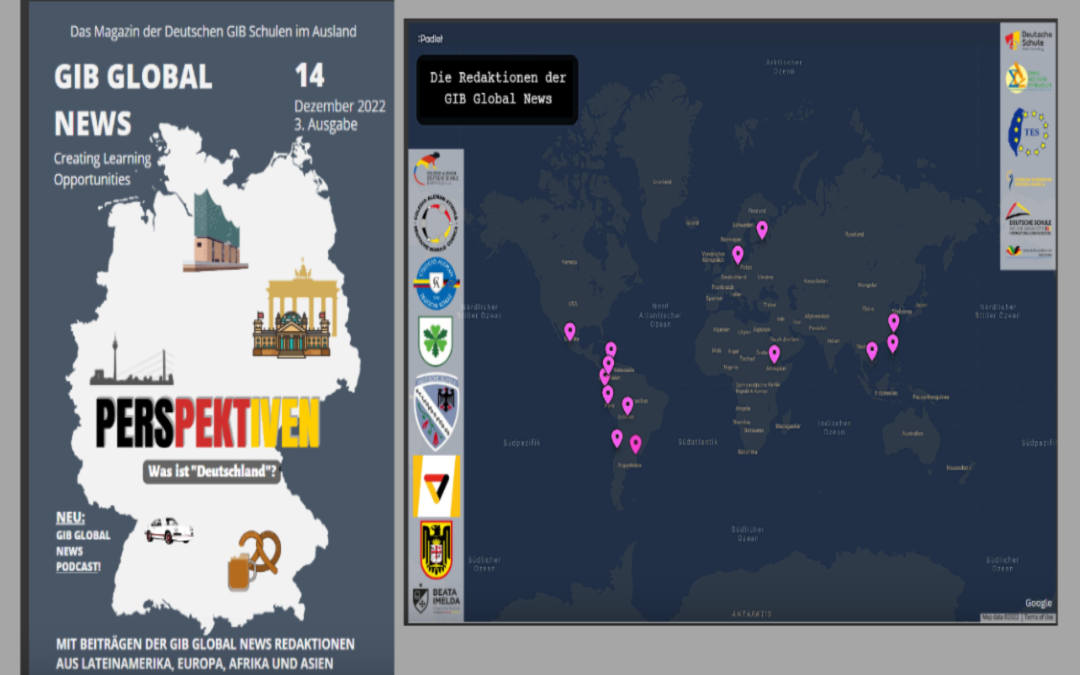Click the pretzel and beer illustration
The height and width of the screenshot is (675, 1080).
[254, 560]
